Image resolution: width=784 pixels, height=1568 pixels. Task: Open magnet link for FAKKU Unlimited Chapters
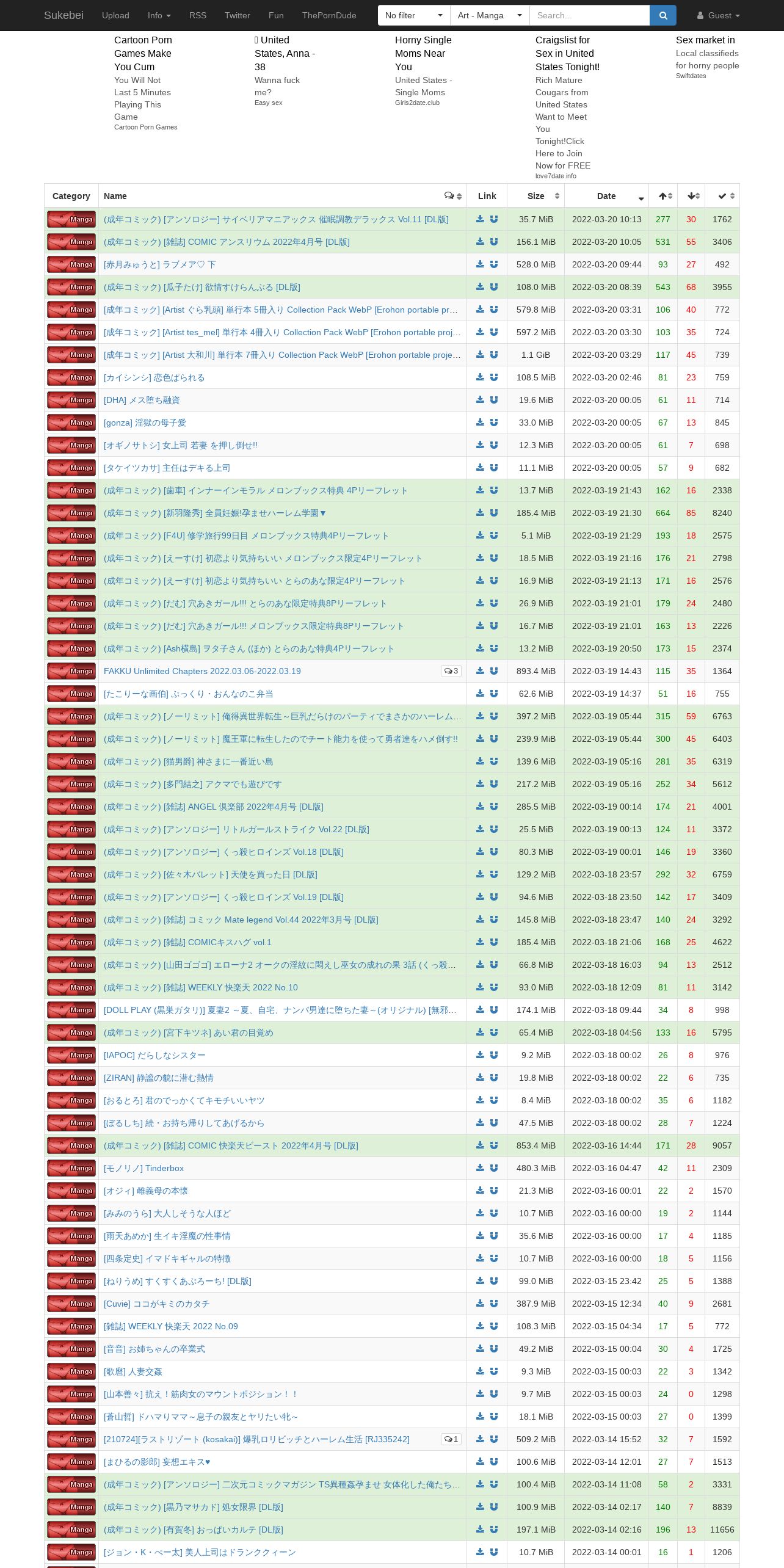(x=494, y=671)
